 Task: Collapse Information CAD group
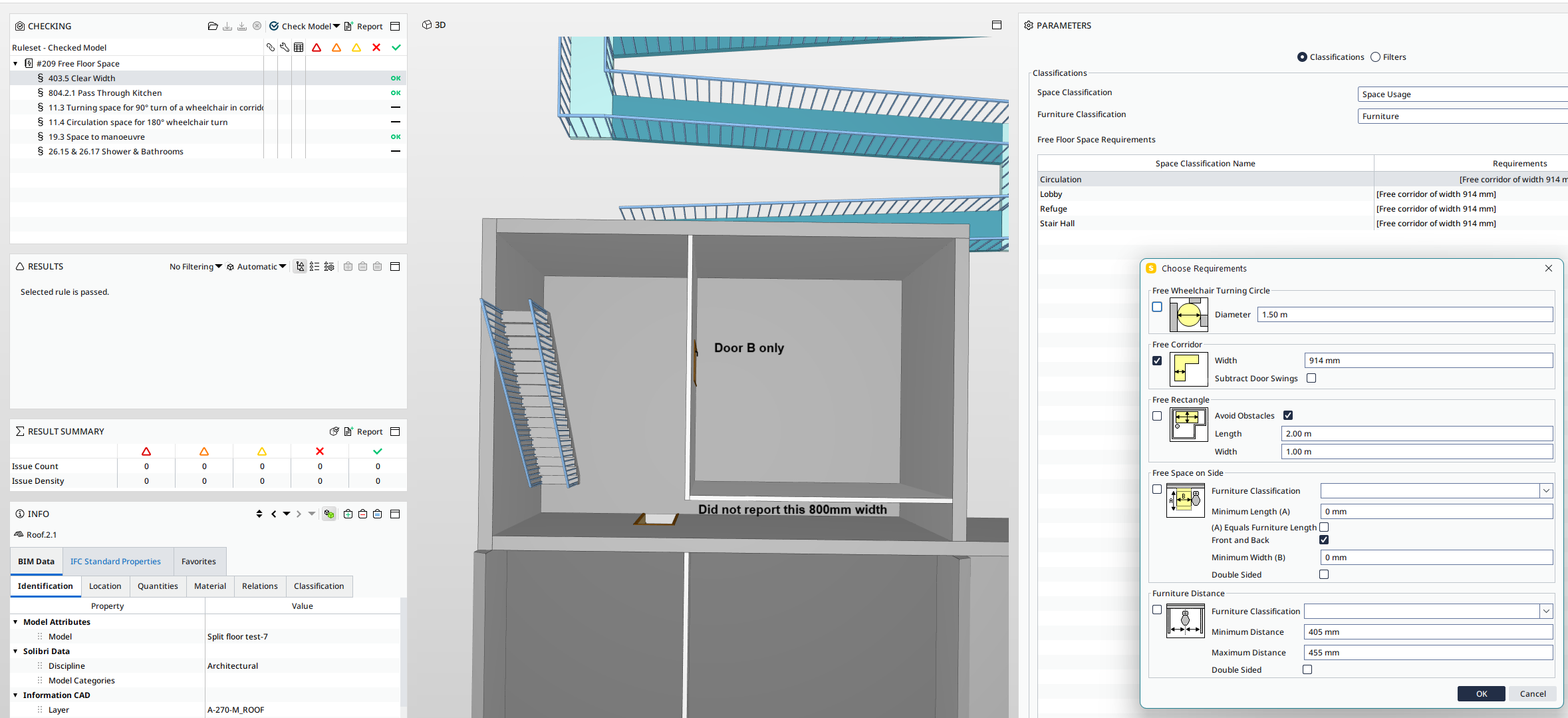pos(15,695)
